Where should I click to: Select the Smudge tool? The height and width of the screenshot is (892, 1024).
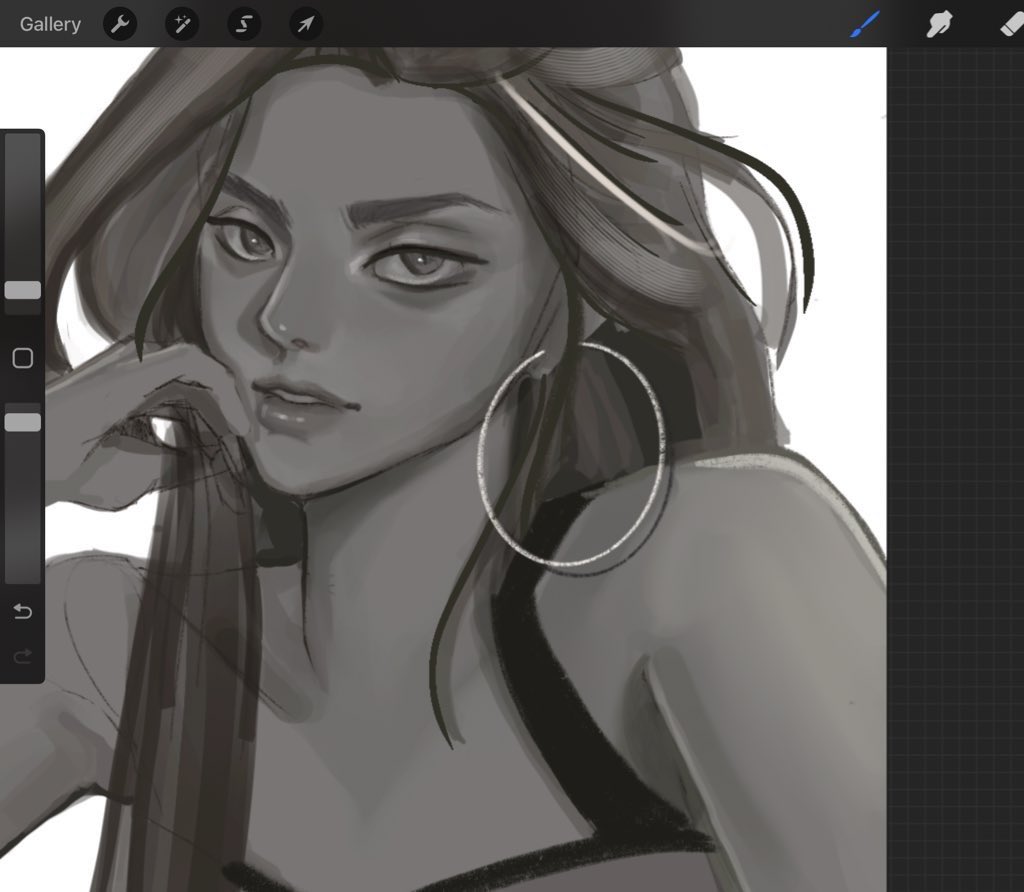click(939, 25)
